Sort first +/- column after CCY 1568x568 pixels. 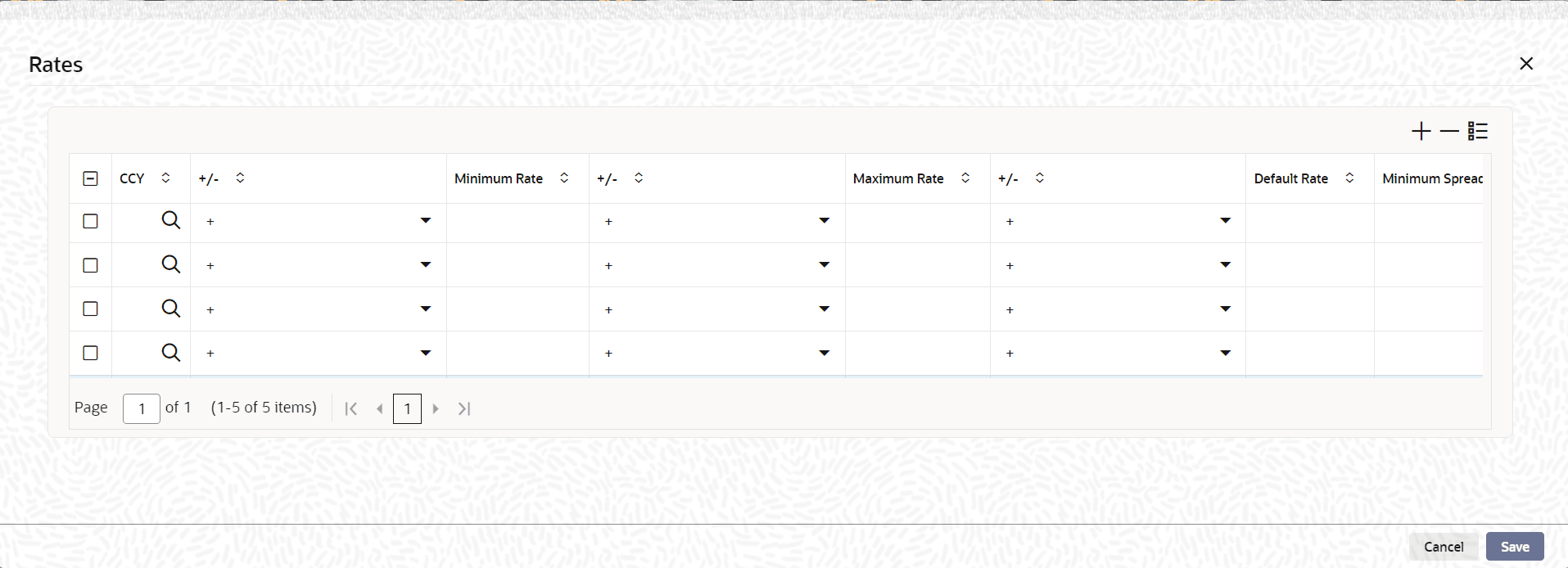(x=240, y=178)
